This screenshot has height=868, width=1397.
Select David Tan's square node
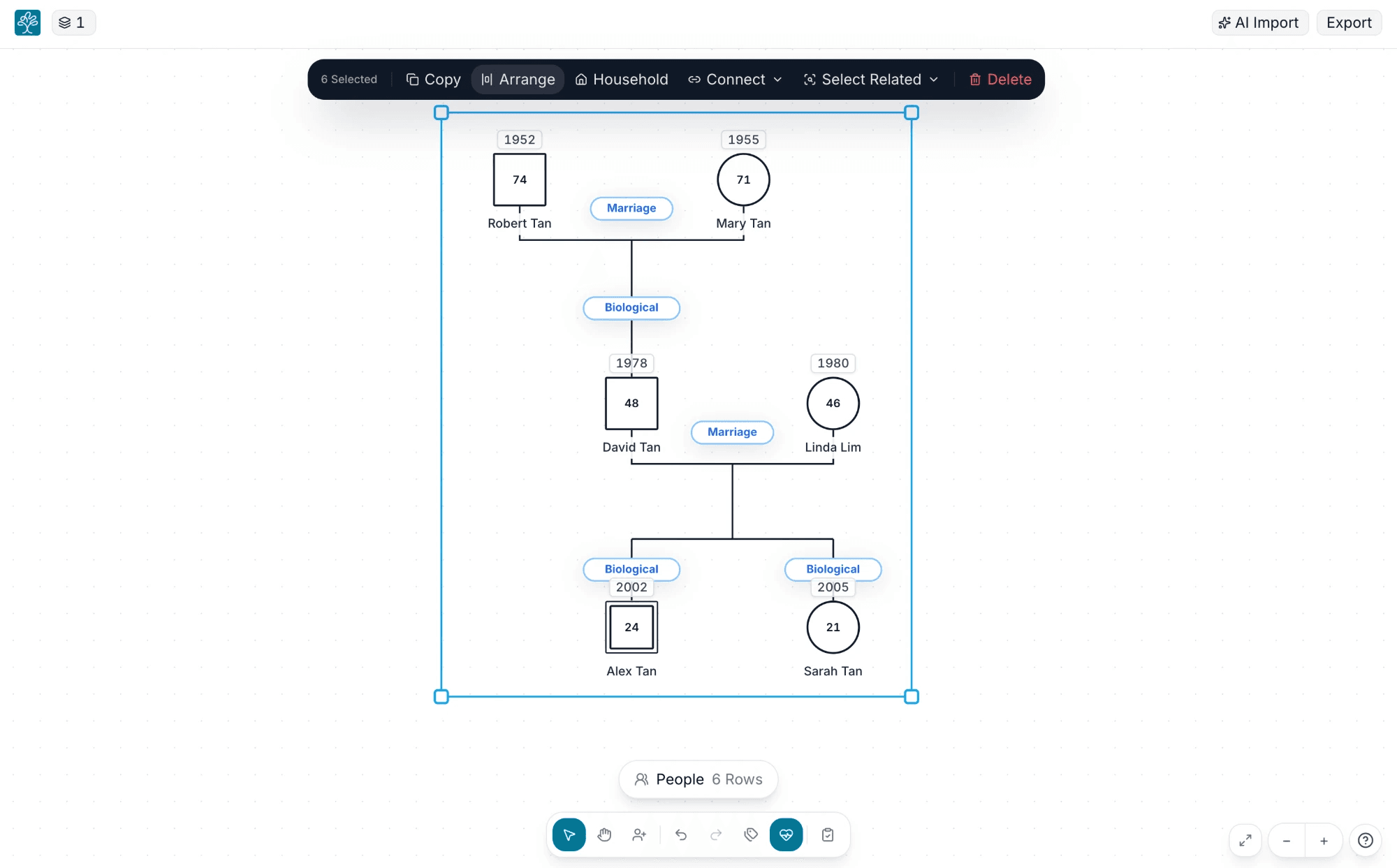point(631,404)
